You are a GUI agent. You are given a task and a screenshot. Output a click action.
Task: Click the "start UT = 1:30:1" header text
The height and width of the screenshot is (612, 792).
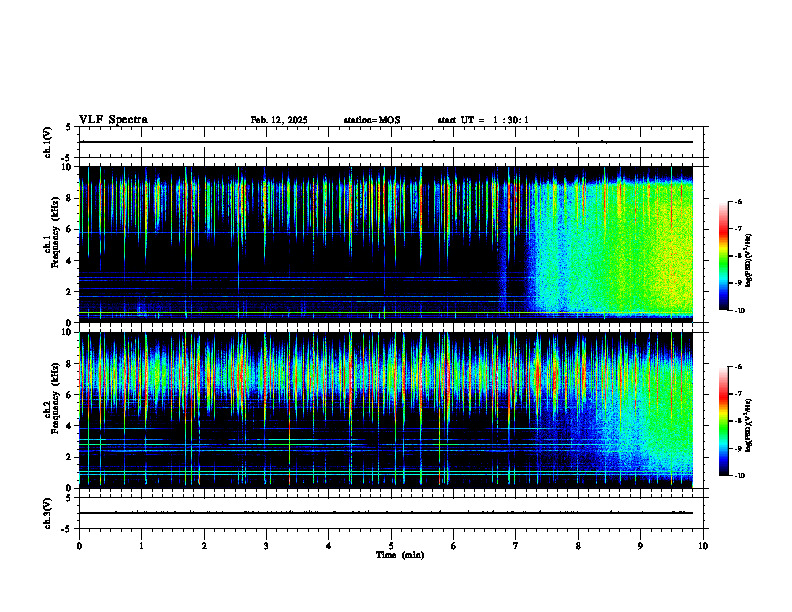pyautogui.click(x=483, y=120)
